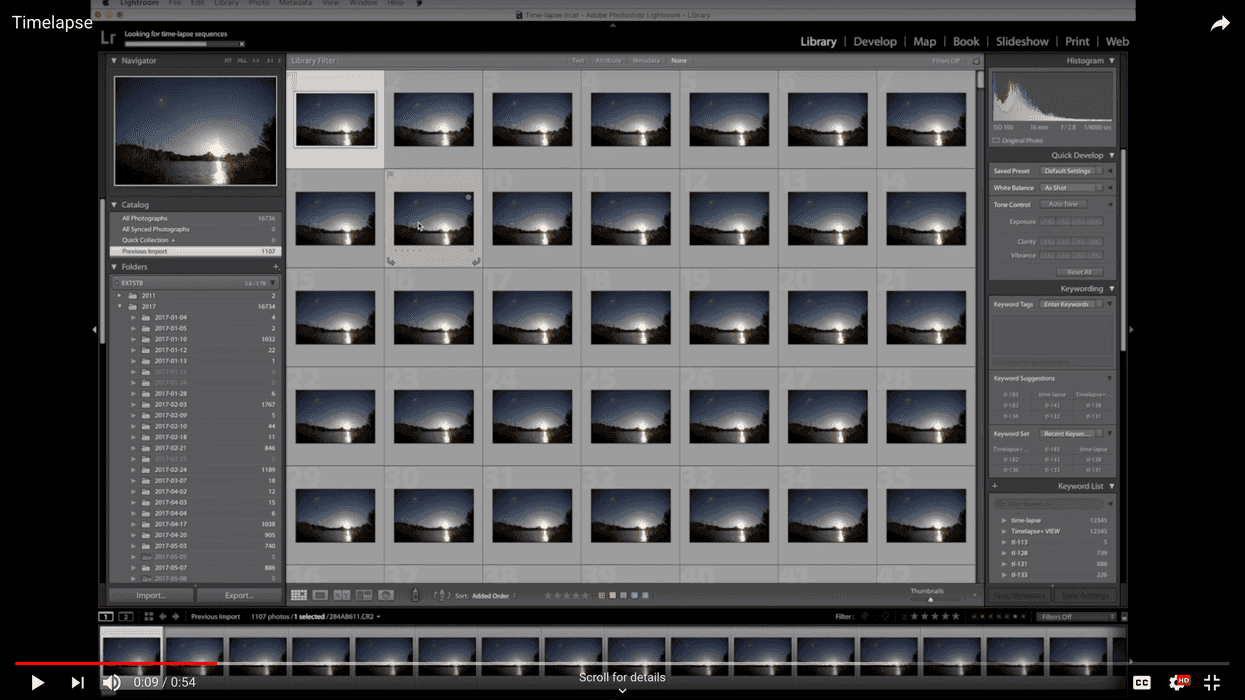The image size is (1245, 700).
Task: Open the Web module
Action: (1117, 42)
